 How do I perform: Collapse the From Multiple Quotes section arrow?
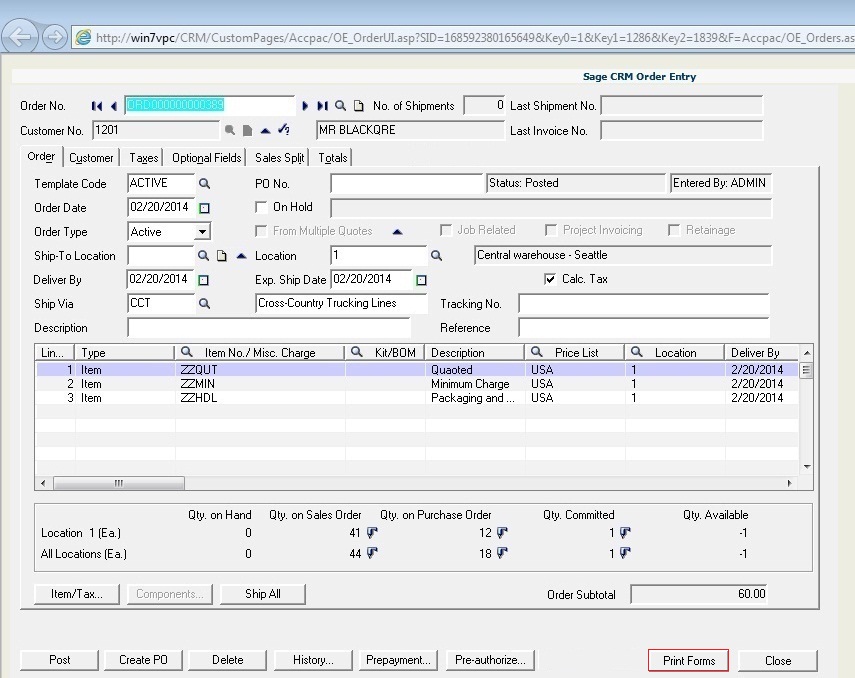[x=397, y=231]
